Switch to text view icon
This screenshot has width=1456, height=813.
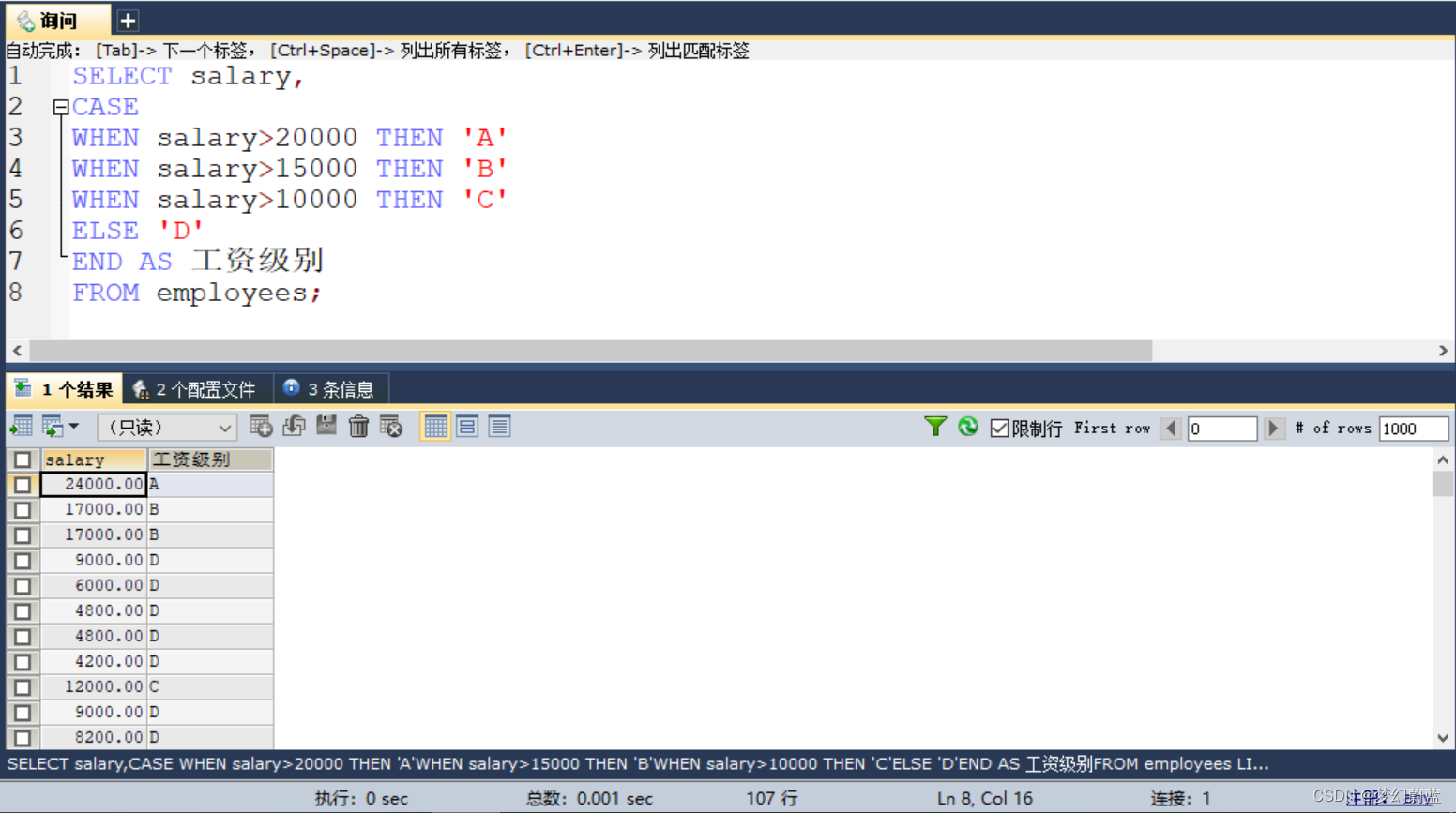499,427
